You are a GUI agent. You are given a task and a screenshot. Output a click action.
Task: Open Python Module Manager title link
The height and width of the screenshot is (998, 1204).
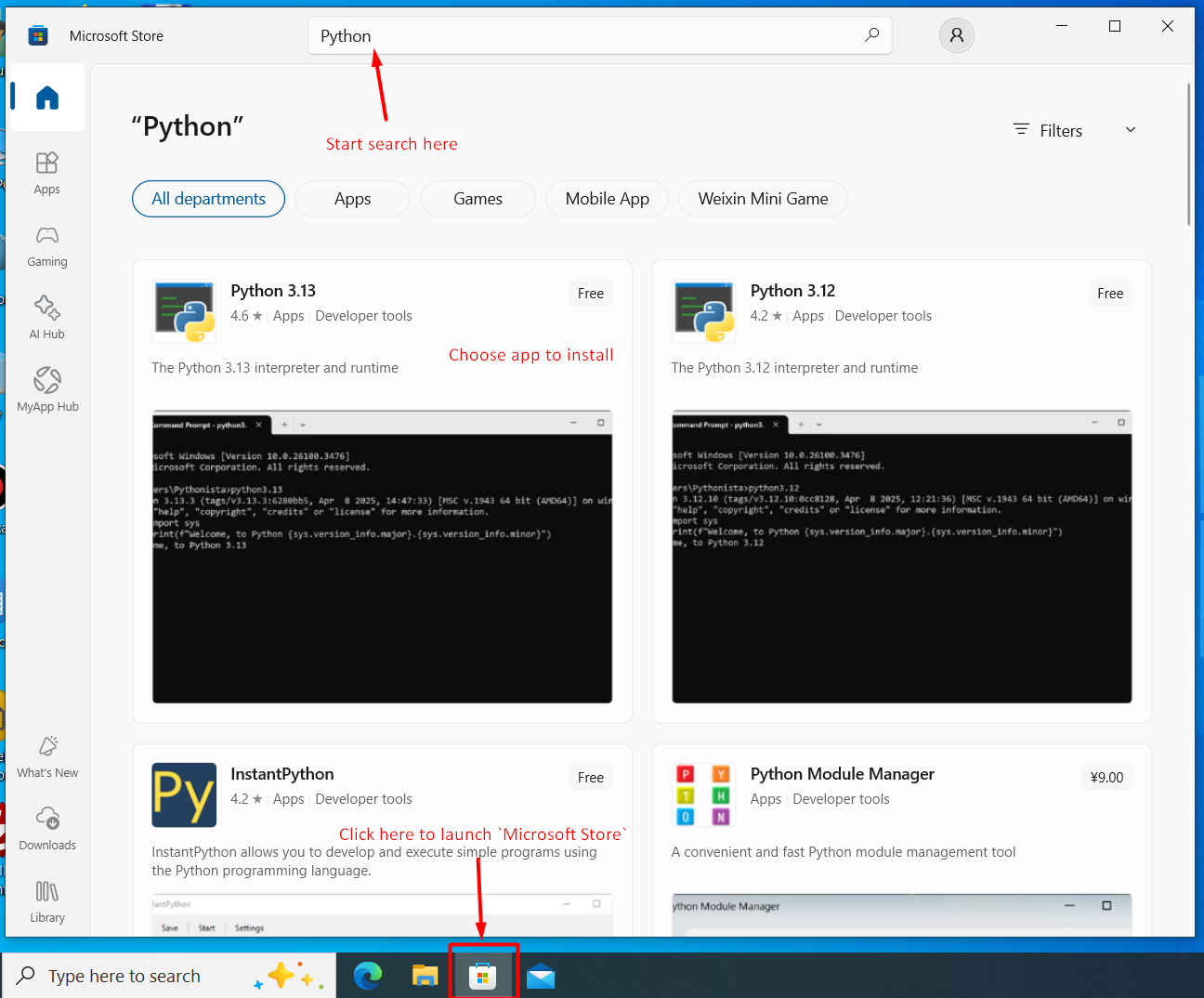843,774
